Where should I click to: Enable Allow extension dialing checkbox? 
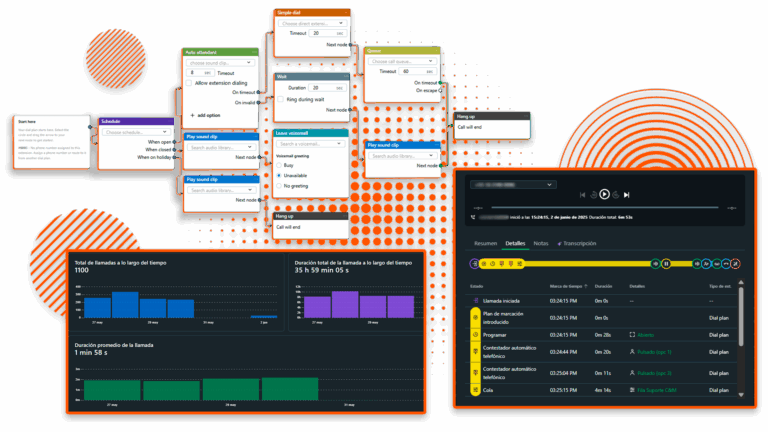click(x=189, y=83)
